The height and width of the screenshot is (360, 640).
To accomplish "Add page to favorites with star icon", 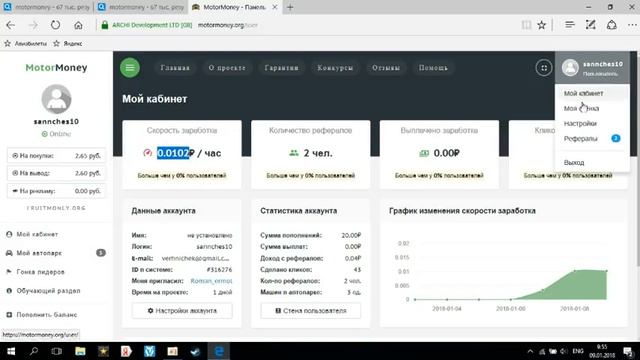I will [542, 25].
